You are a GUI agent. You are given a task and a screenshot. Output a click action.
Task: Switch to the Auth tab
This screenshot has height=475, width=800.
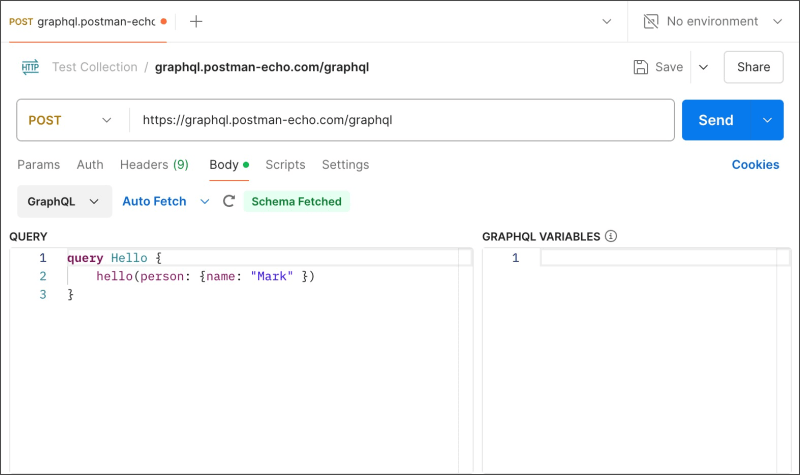90,165
